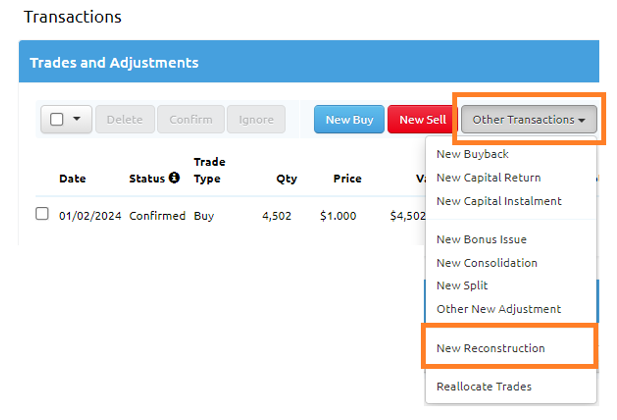Select New Consolidation menu item

[487, 263]
